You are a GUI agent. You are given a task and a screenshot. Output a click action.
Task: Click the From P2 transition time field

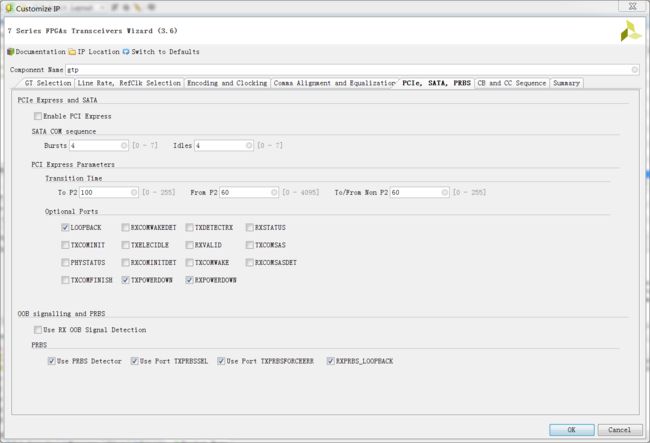249,192
